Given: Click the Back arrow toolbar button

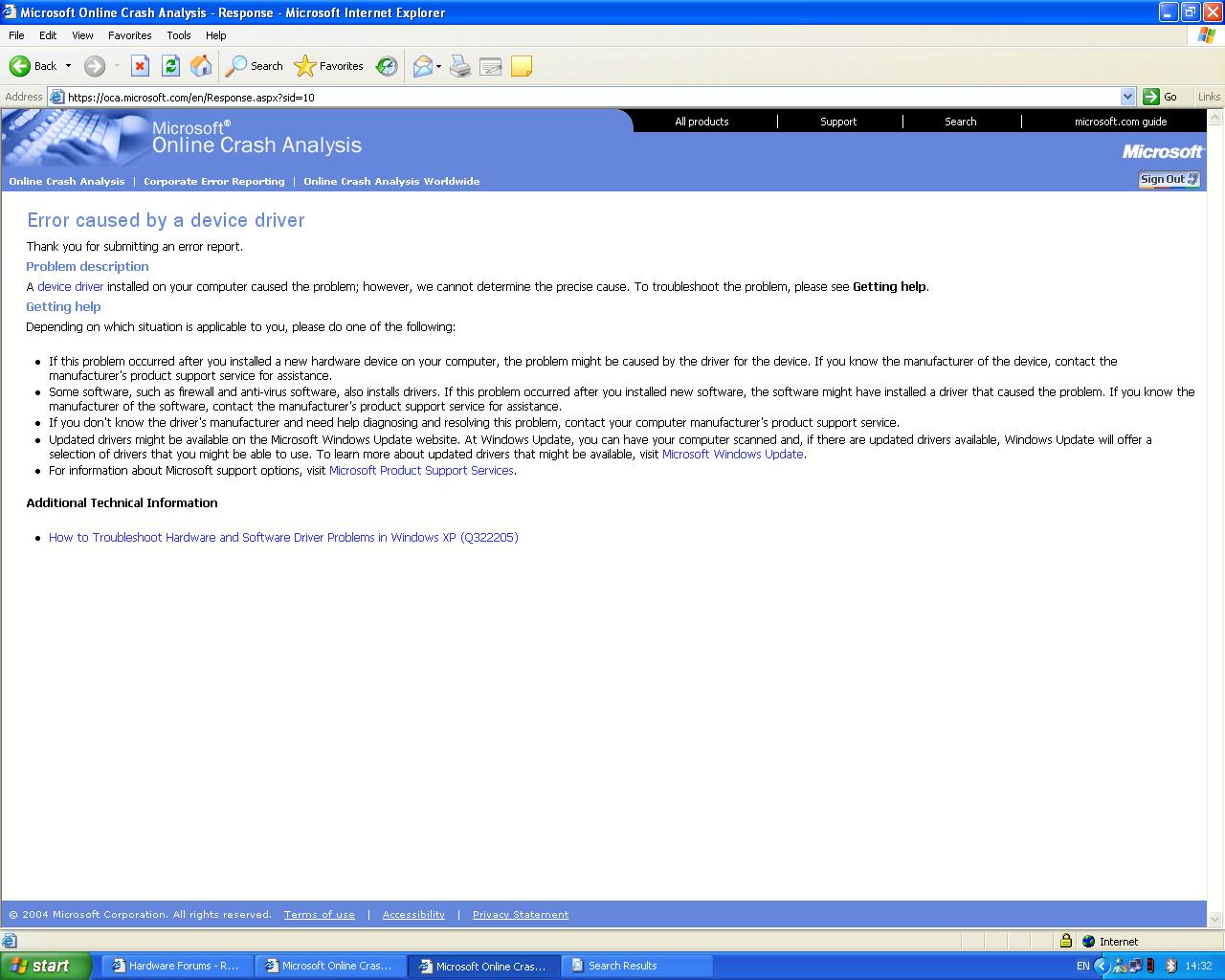Looking at the screenshot, I should click(33, 66).
